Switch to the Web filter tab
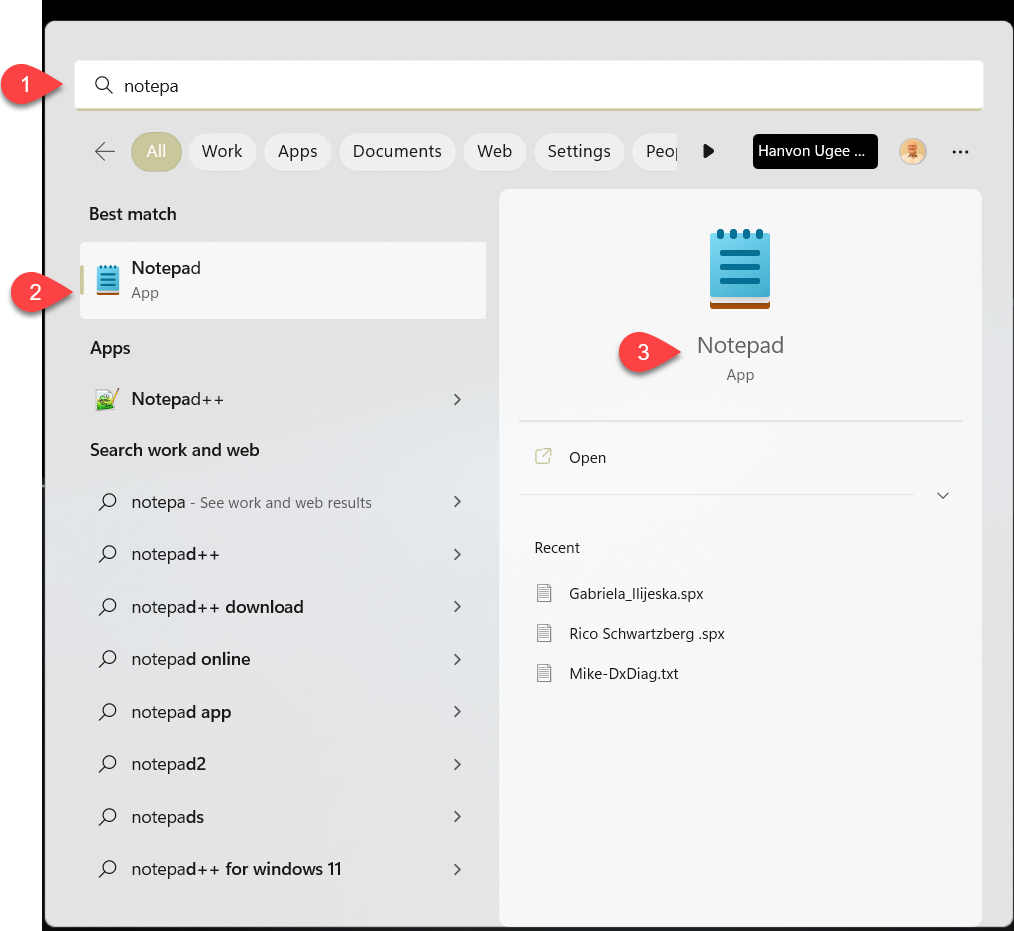The height and width of the screenshot is (931, 1014). coord(495,151)
